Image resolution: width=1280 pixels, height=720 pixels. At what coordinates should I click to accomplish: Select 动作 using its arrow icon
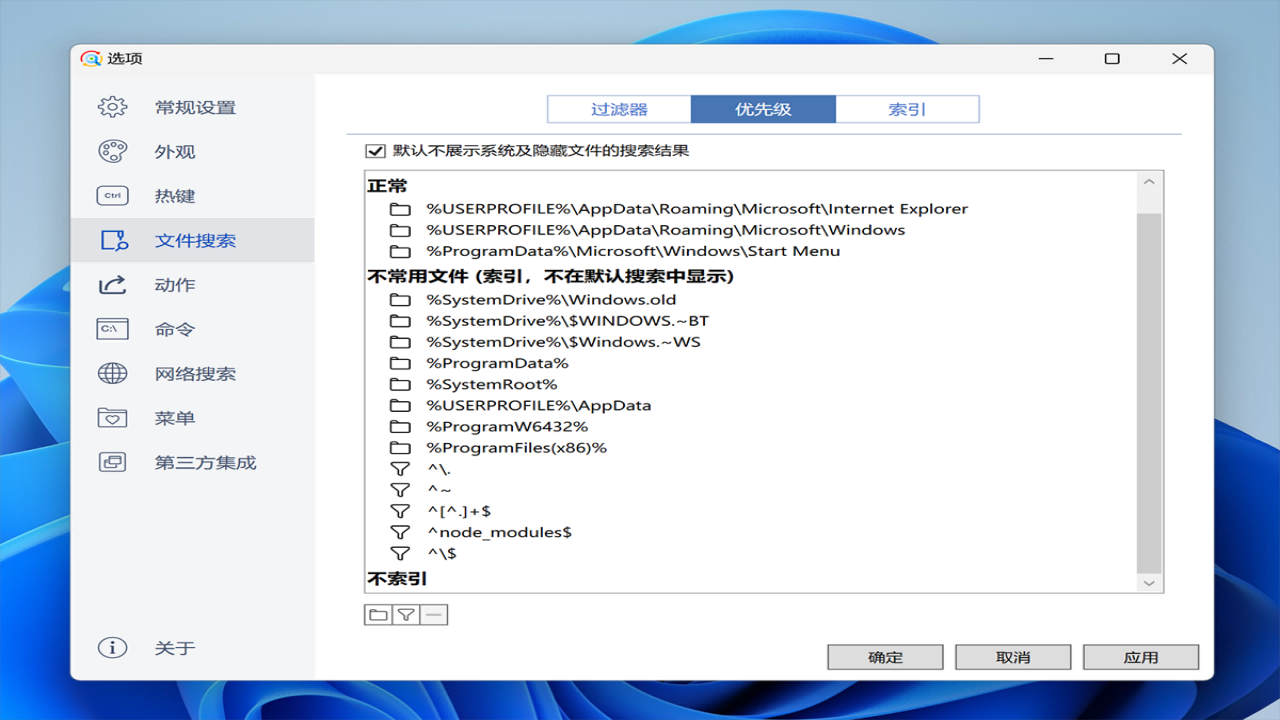112,284
